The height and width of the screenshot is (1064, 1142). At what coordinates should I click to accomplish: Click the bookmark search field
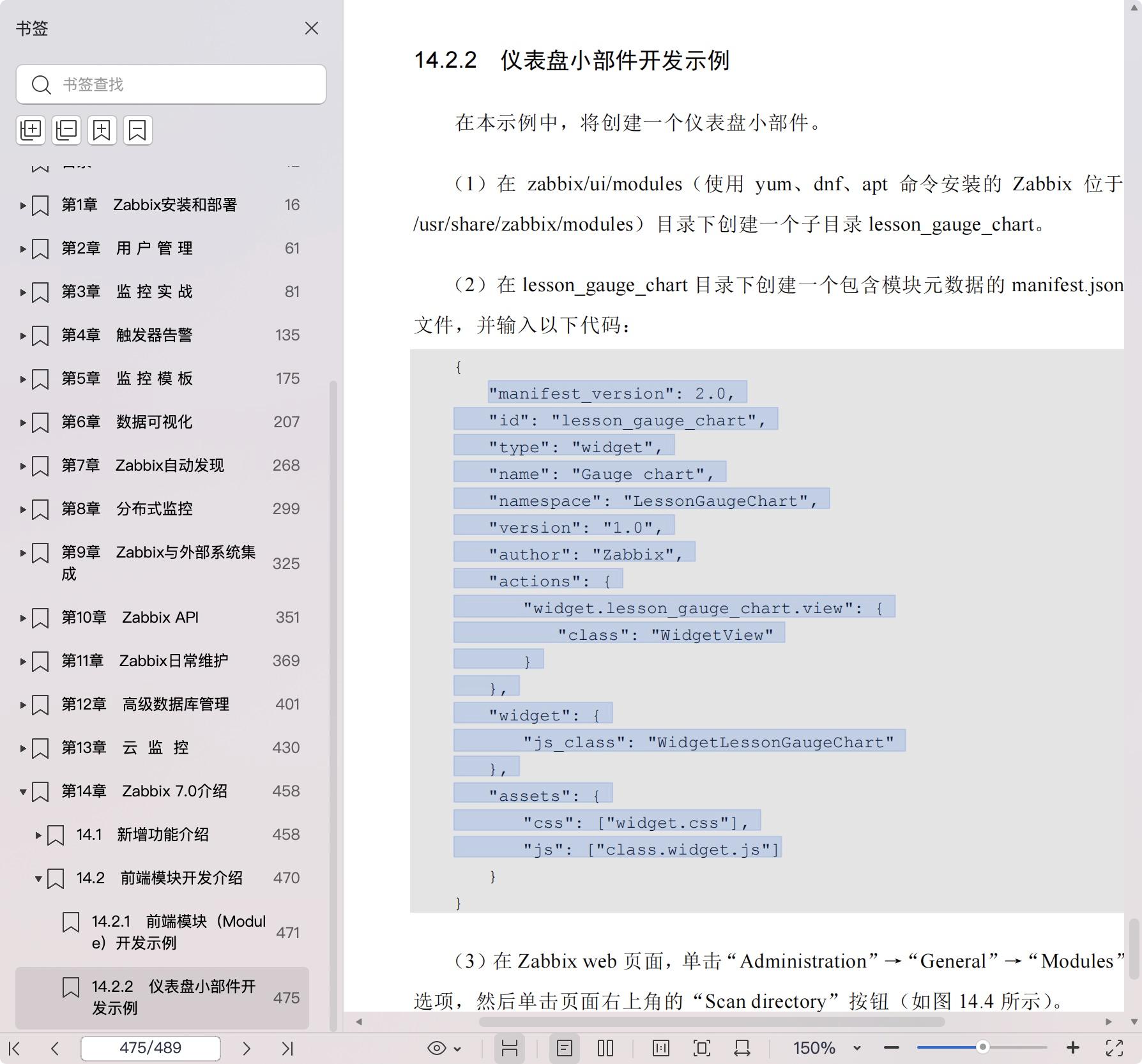tap(171, 84)
